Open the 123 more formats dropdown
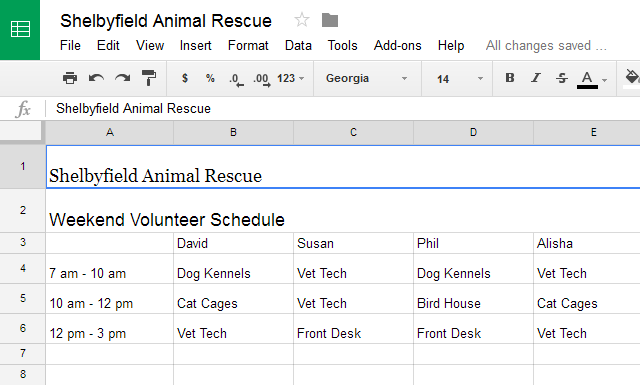 [291, 78]
